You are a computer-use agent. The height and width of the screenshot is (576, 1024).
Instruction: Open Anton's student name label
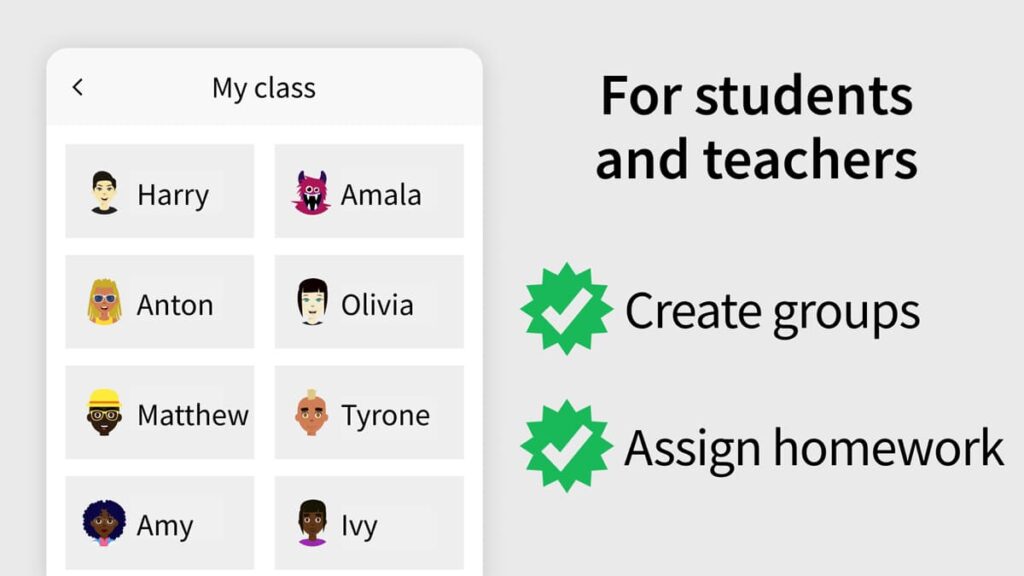pos(175,305)
